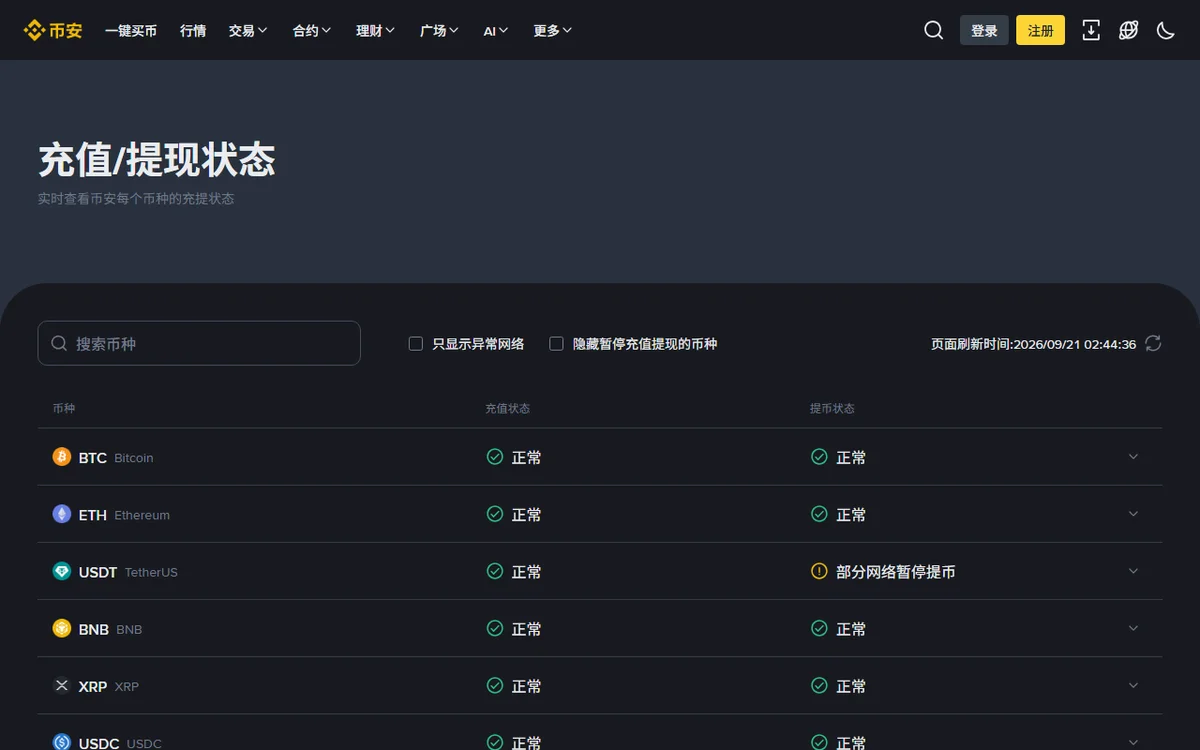Refresh page status with refresh icon
Screen dimensions: 1200x750
point(1153,343)
